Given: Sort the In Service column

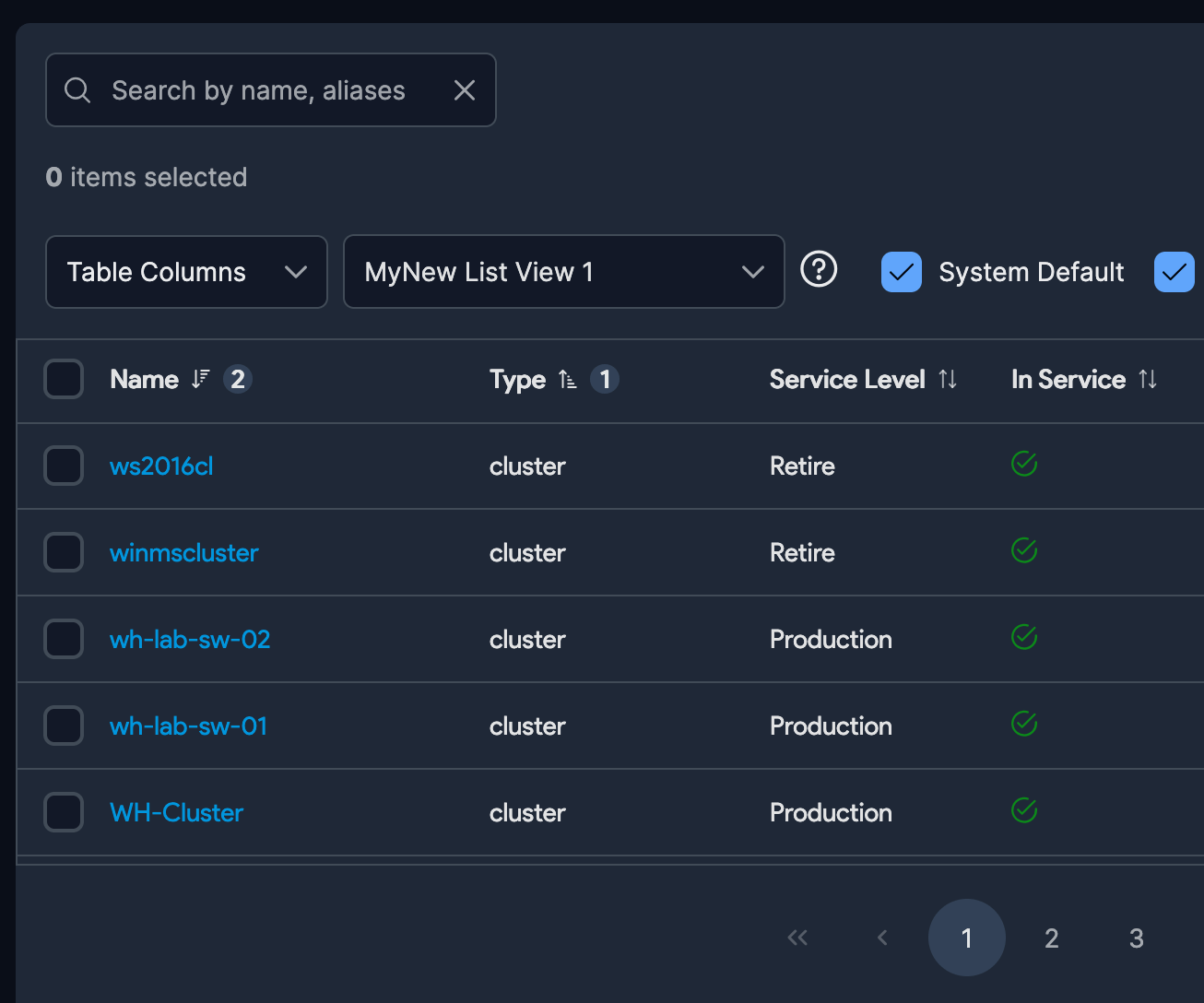Looking at the screenshot, I should (1147, 379).
